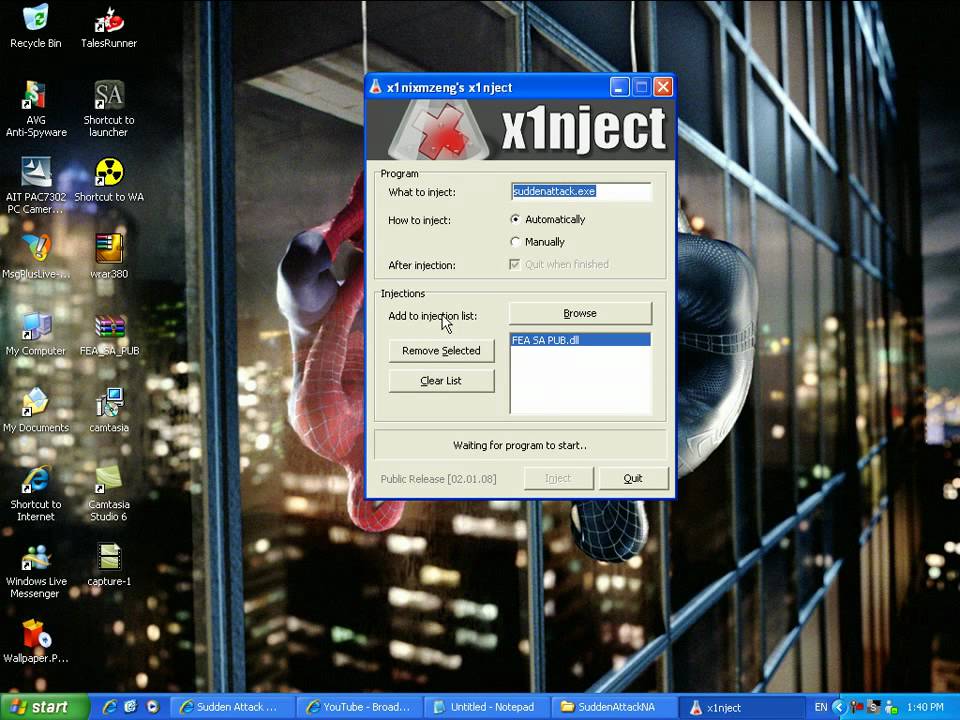Viewport: 960px width, 720px height.
Task: Click the Waiting for program to start status
Action: click(x=520, y=445)
